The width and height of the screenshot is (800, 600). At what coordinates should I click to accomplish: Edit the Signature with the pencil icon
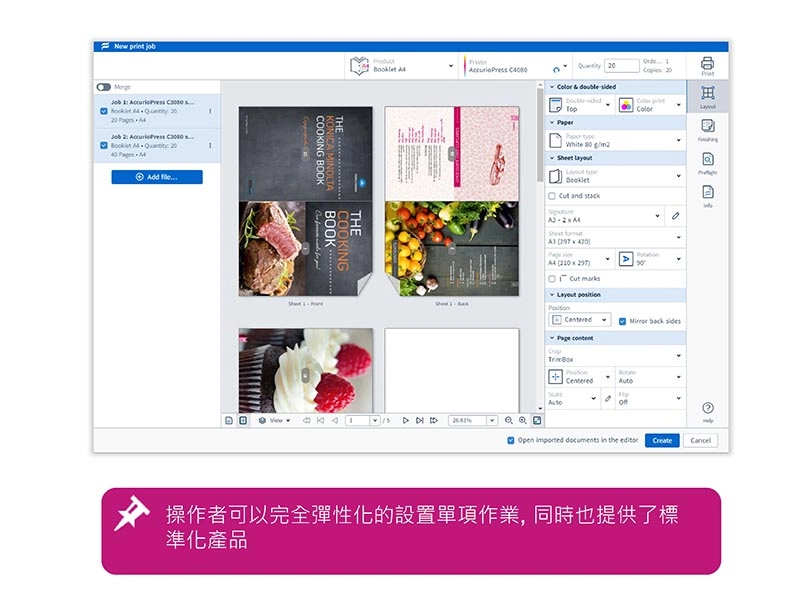(x=675, y=216)
